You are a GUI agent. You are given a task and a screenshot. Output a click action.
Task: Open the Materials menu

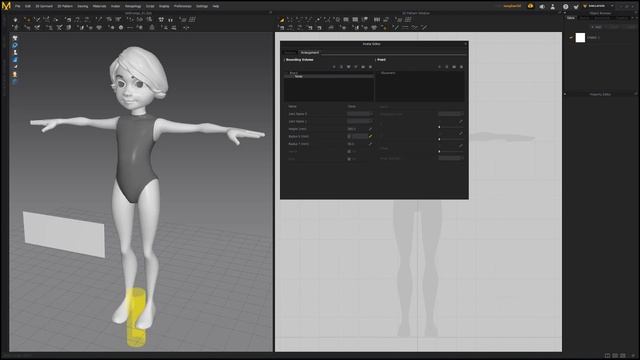tap(99, 6)
